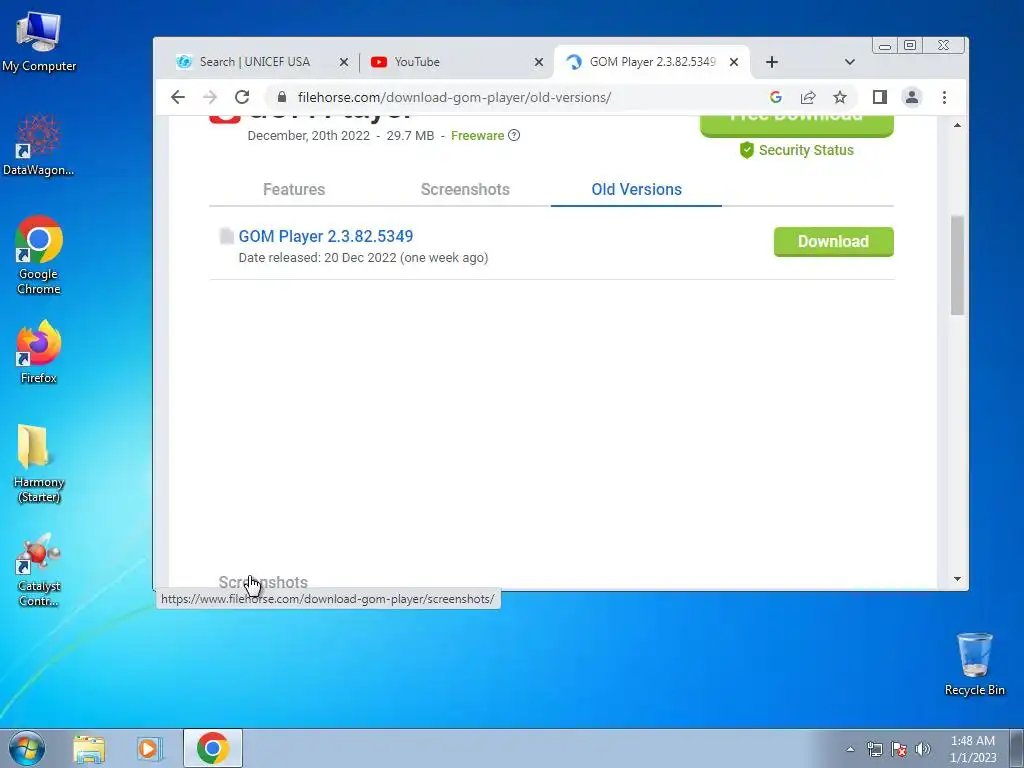Click the page scrollbar down arrow
This screenshot has width=1024, height=768.
point(957,579)
